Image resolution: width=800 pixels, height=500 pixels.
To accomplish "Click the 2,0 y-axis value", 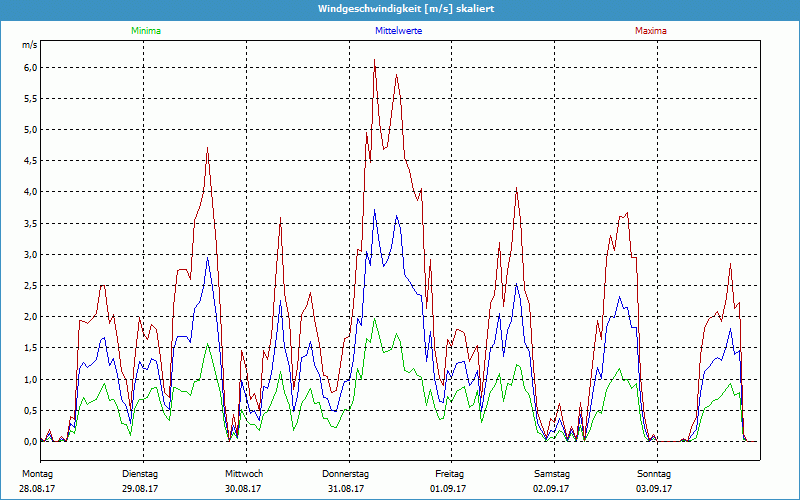I will [29, 317].
